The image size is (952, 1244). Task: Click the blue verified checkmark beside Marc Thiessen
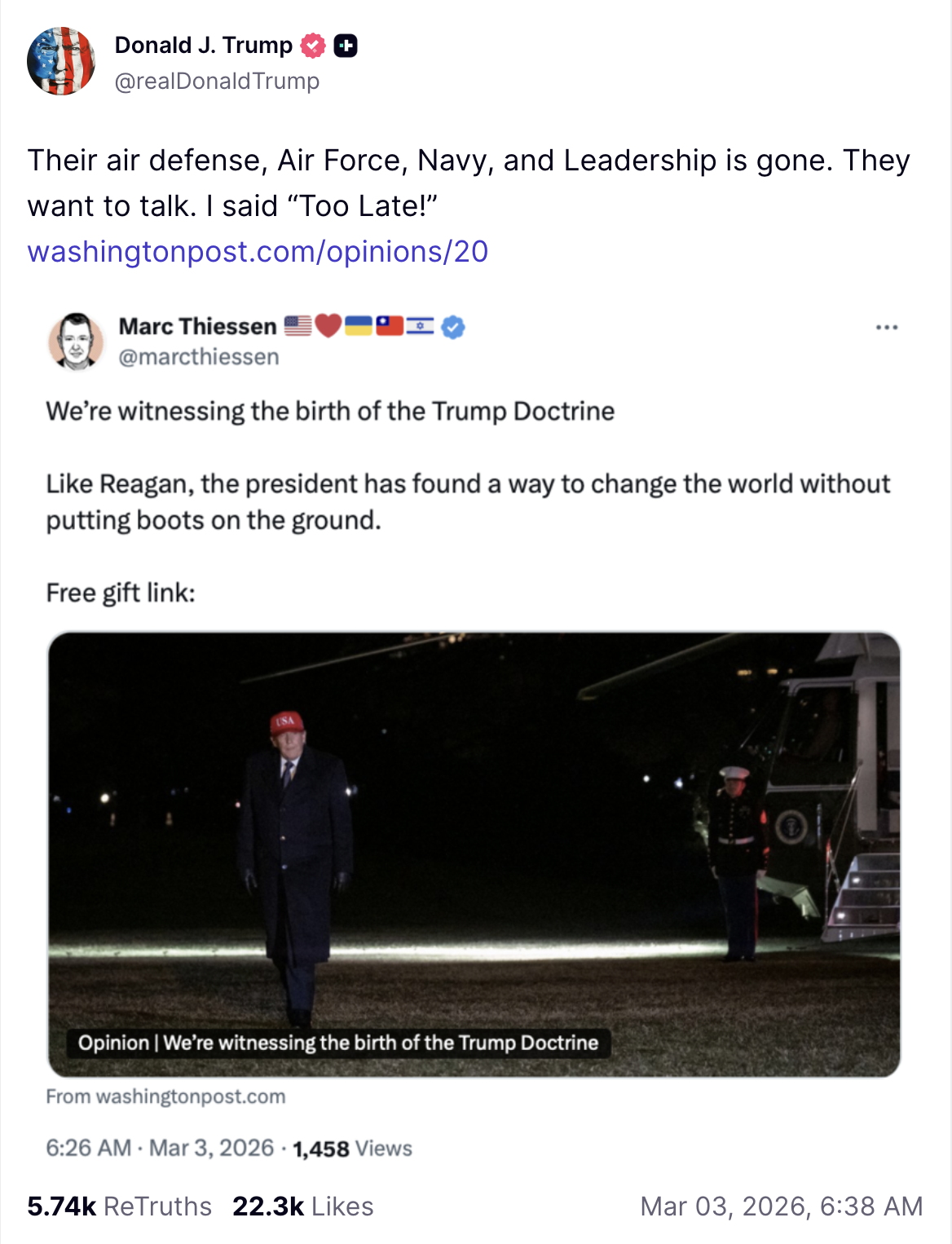pos(453,327)
